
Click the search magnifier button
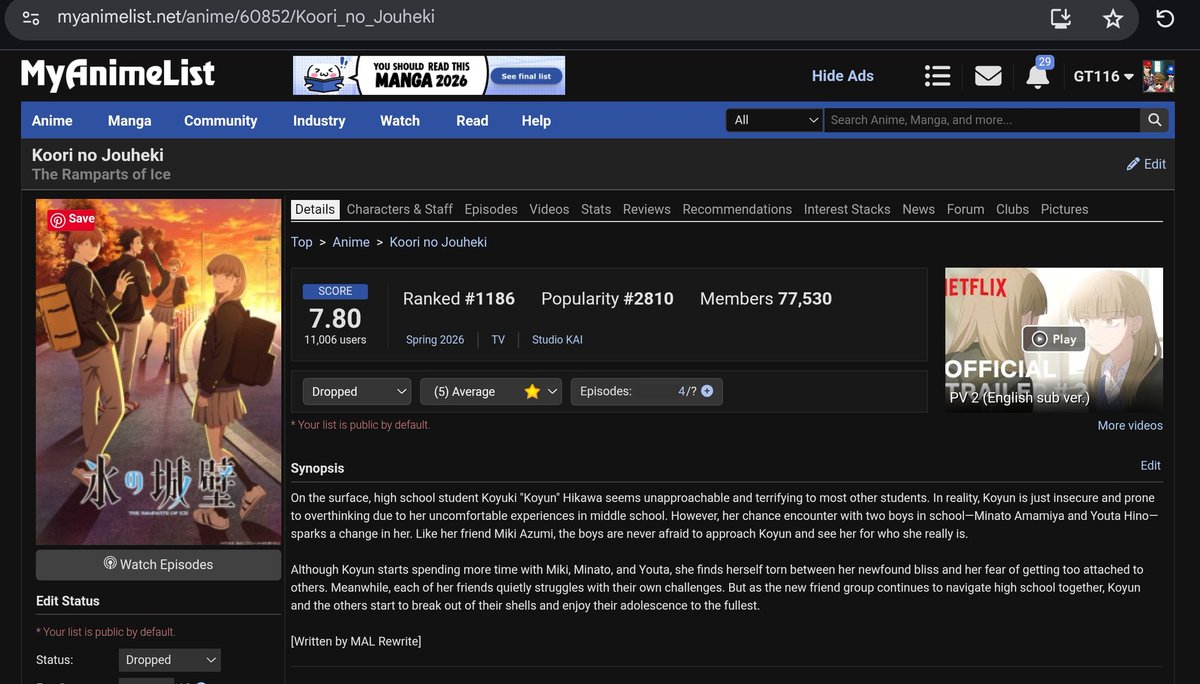1155,120
